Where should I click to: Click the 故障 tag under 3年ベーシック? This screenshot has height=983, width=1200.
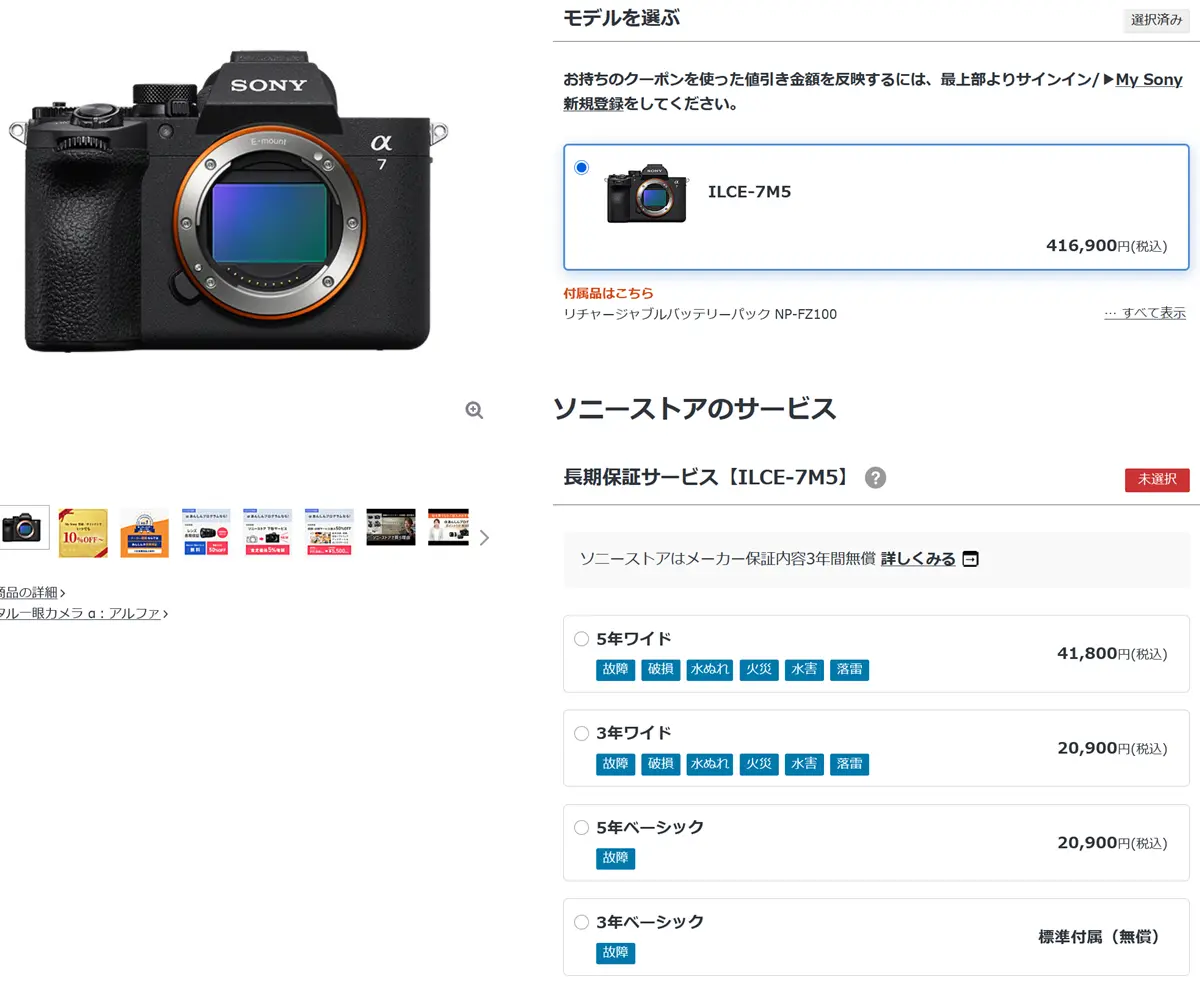pos(615,953)
